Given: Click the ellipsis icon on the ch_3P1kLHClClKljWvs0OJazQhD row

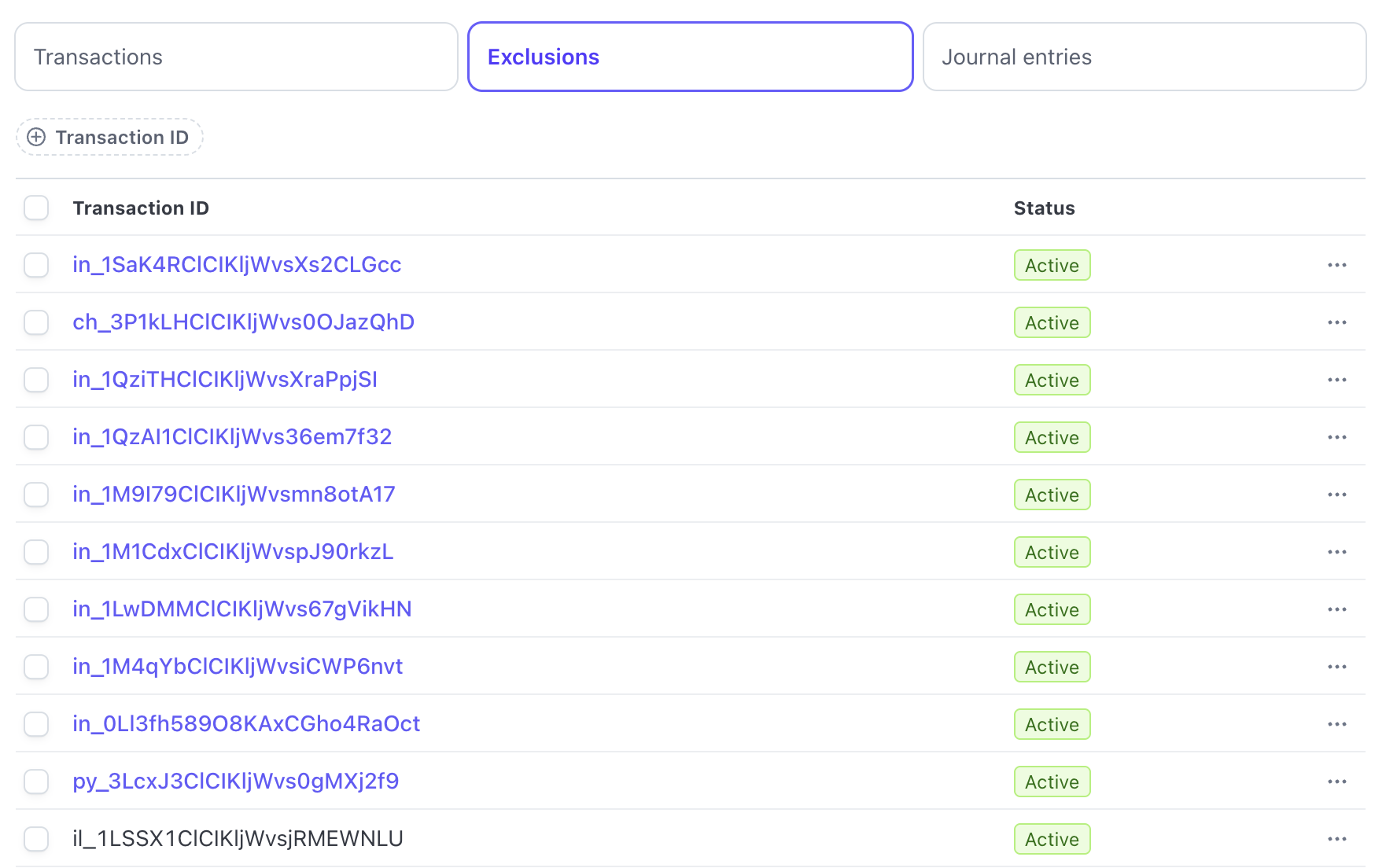Looking at the screenshot, I should click(x=1337, y=322).
